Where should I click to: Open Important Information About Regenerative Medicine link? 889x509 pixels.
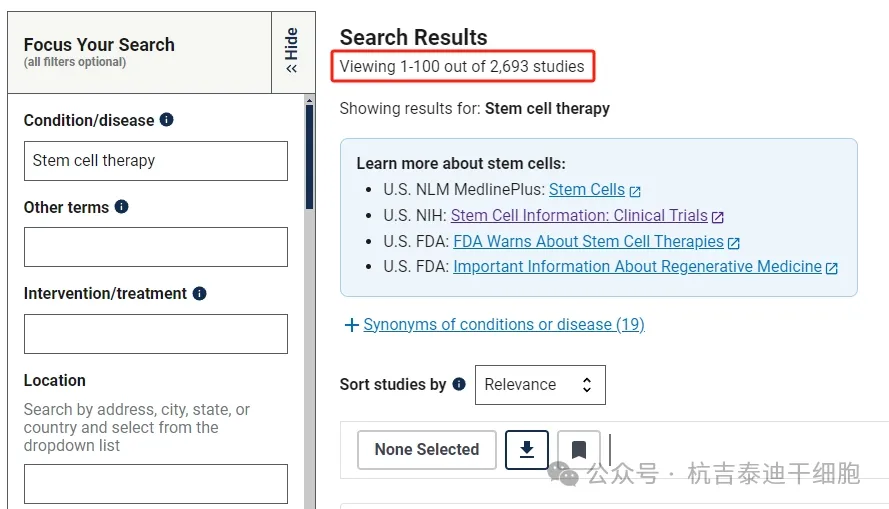pyautogui.click(x=637, y=267)
